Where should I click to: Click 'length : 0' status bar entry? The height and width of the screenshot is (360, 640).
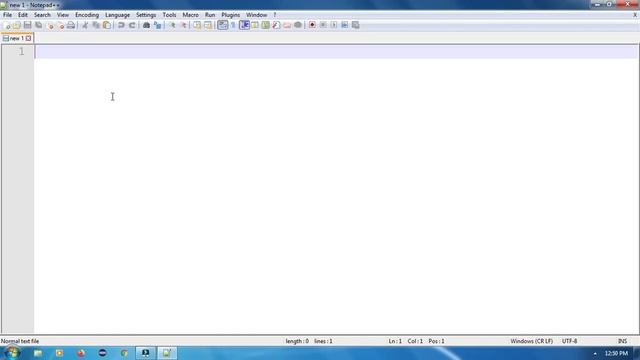pos(297,341)
